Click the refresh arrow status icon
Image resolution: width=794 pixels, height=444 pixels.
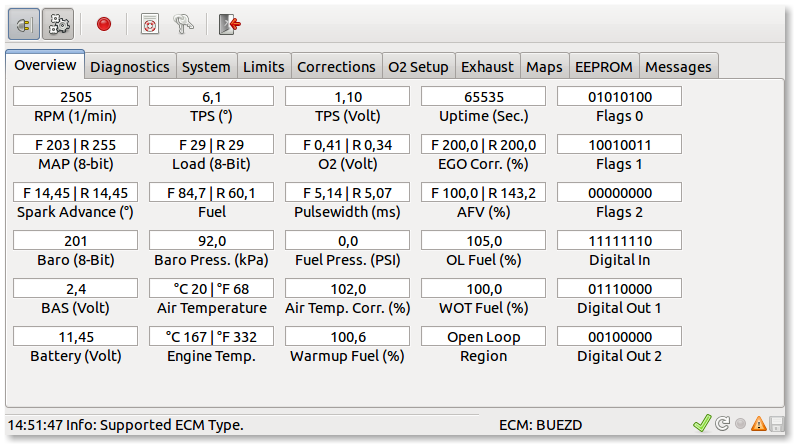click(x=722, y=424)
